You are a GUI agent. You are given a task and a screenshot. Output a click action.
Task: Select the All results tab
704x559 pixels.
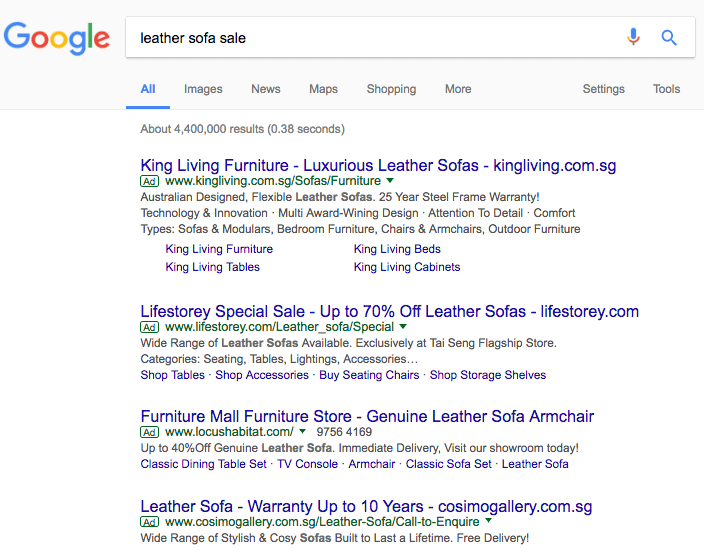[x=148, y=89]
